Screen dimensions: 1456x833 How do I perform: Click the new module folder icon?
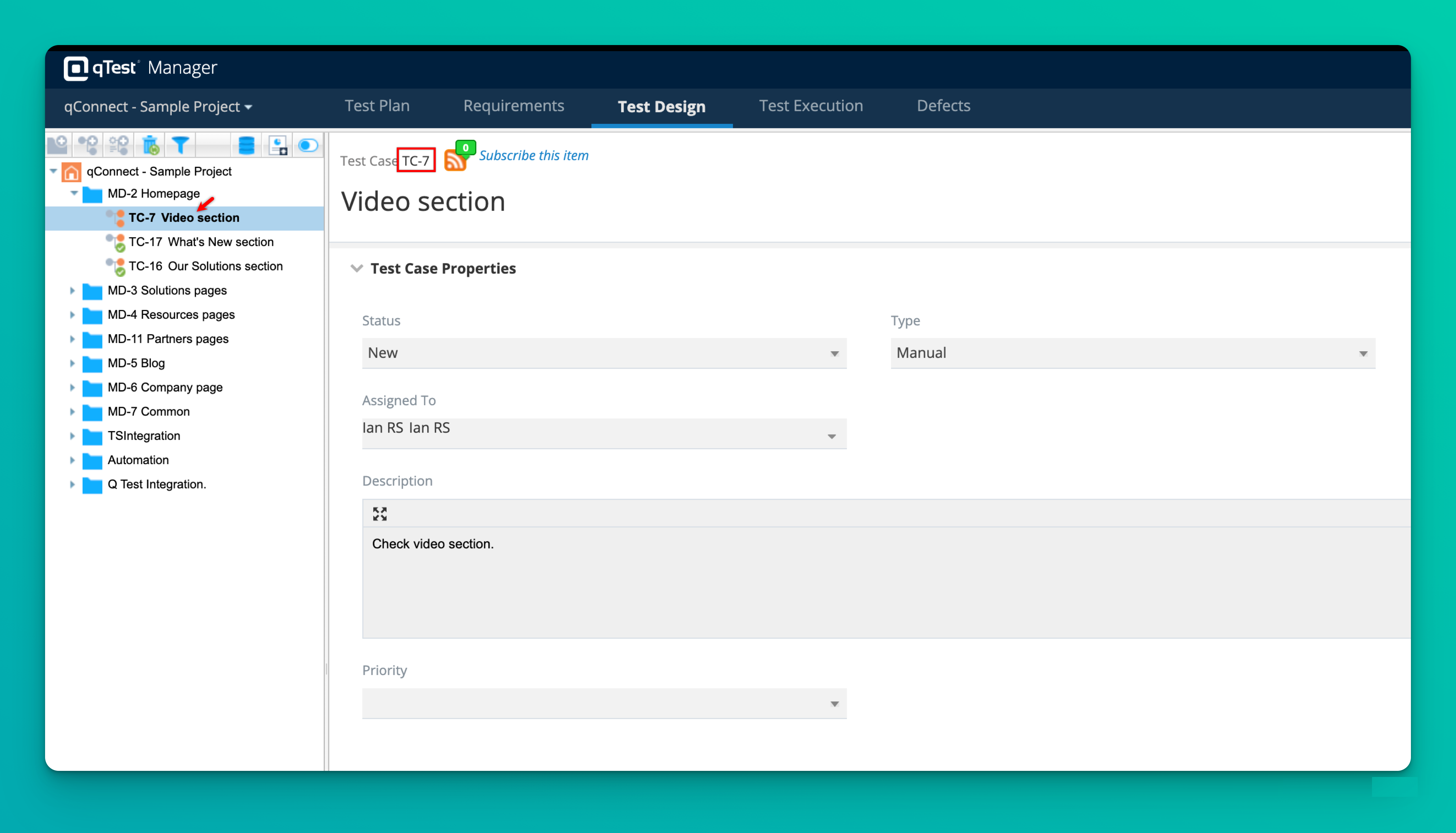58,145
